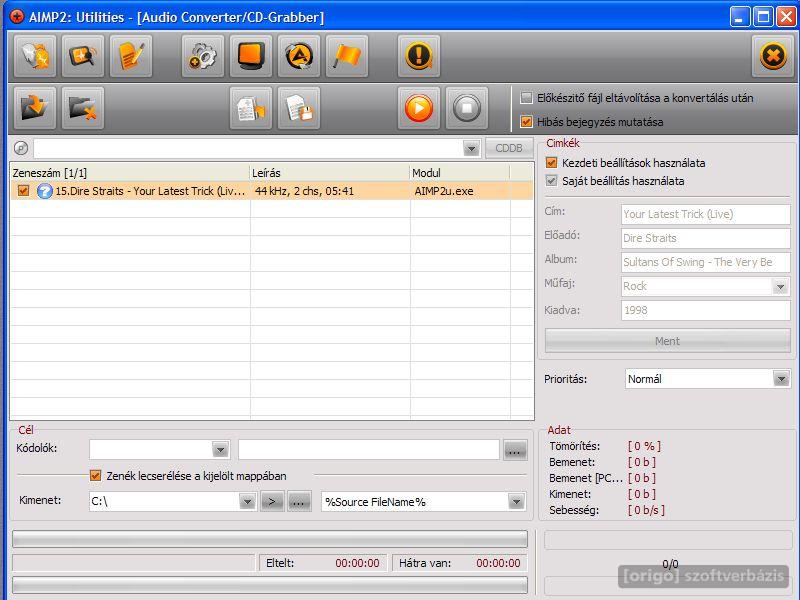
Task: Click the first top toolbar icon with shield and star
Action: (x=35, y=56)
